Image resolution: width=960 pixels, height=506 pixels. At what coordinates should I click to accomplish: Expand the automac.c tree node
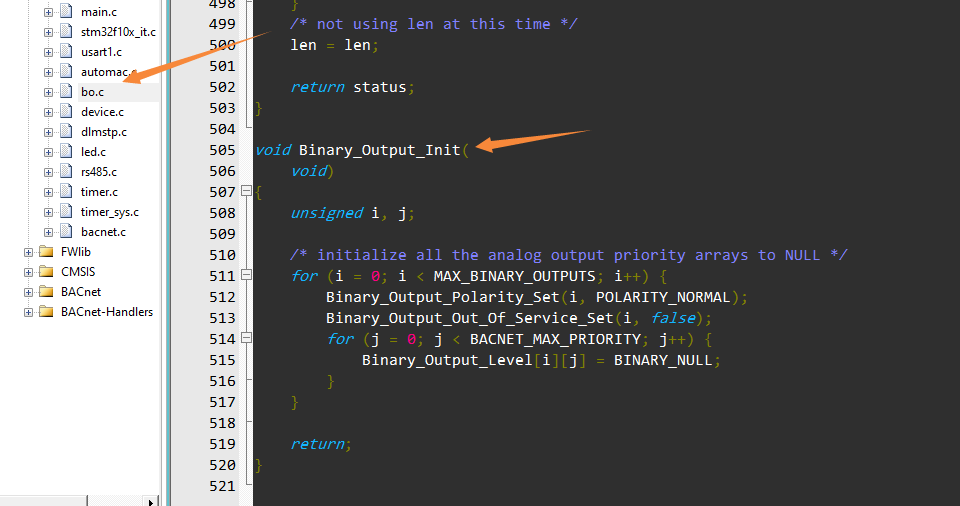pos(48,72)
